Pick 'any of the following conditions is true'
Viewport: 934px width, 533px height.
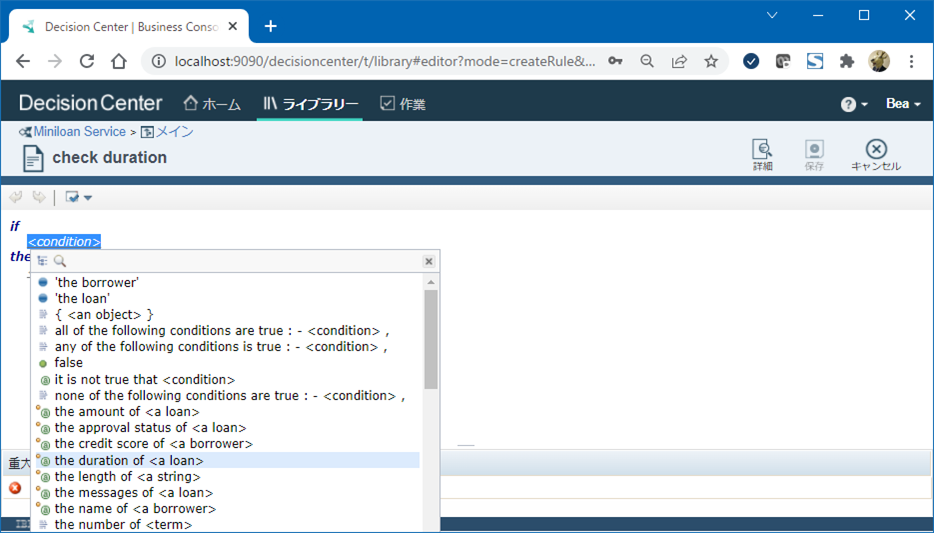coord(221,347)
